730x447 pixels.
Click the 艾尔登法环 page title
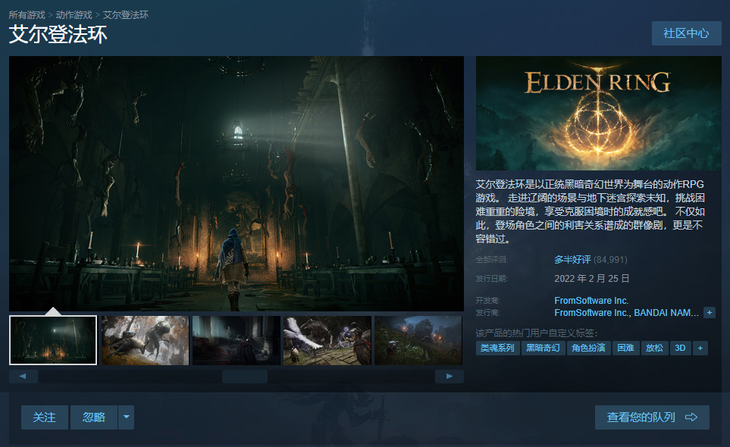tap(58, 35)
